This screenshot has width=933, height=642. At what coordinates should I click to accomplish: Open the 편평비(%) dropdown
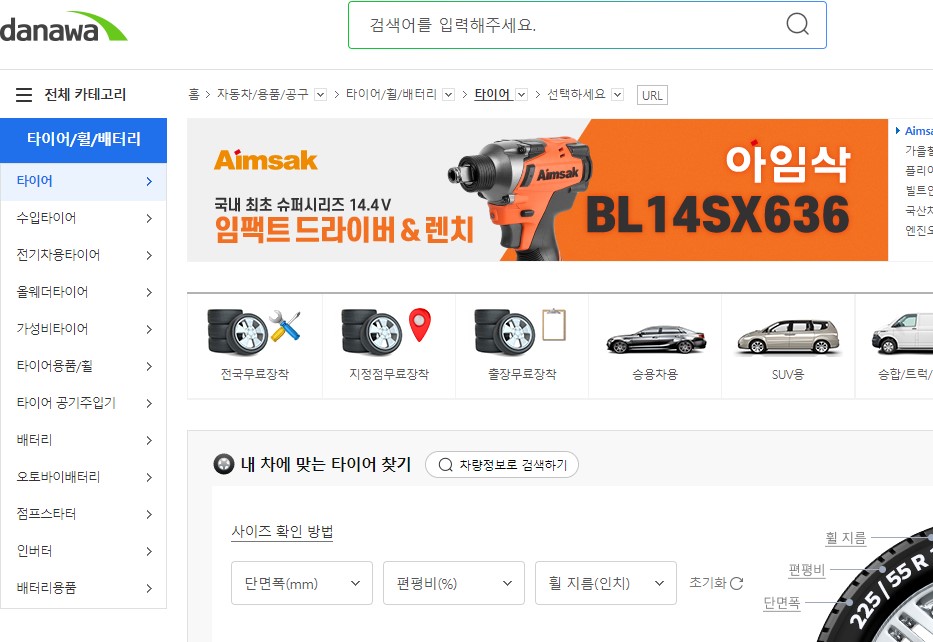pyautogui.click(x=454, y=583)
